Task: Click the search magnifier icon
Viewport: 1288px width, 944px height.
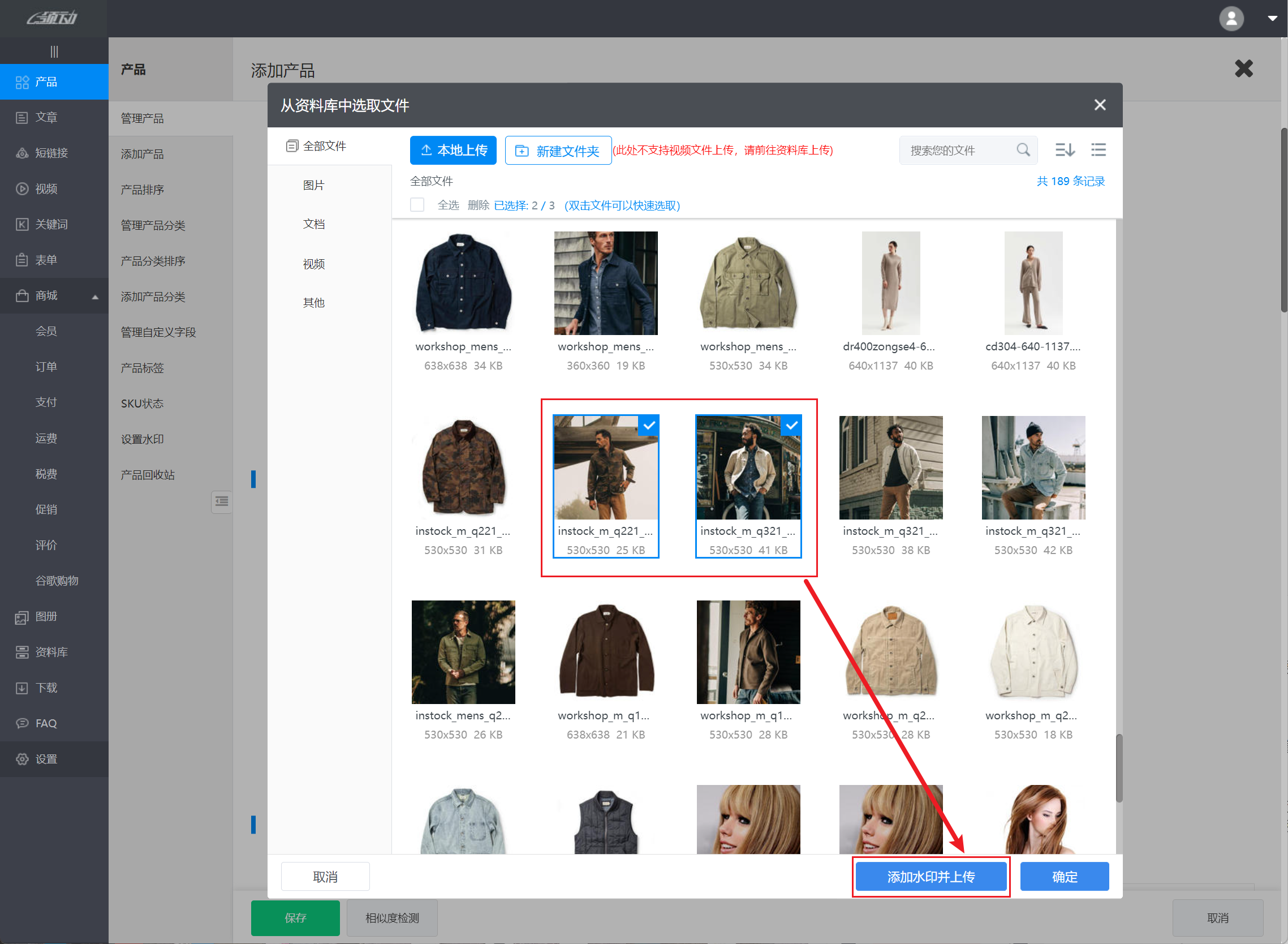Action: pos(1022,150)
